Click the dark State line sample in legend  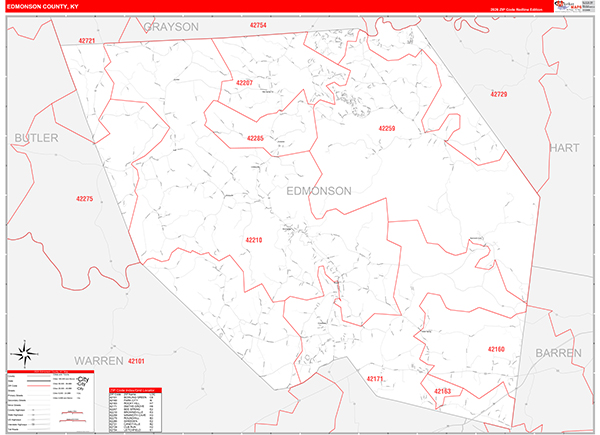click(38, 381)
